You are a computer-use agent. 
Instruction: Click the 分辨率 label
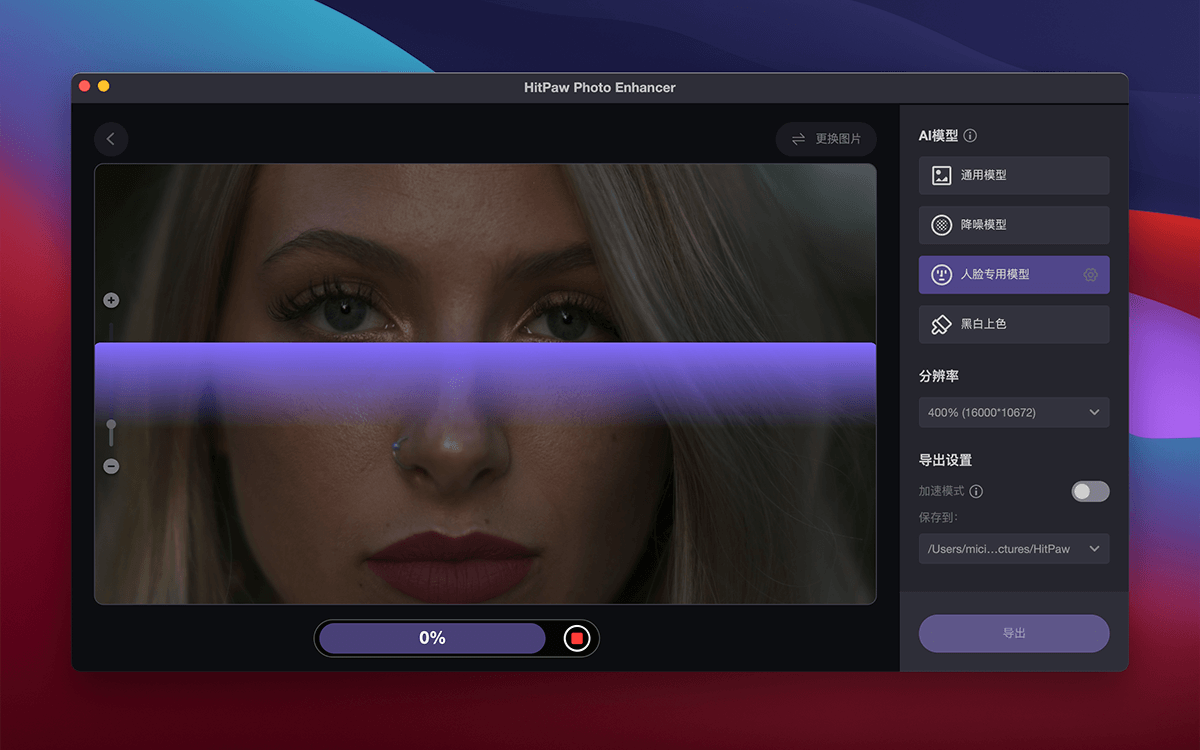pyautogui.click(x=939, y=376)
